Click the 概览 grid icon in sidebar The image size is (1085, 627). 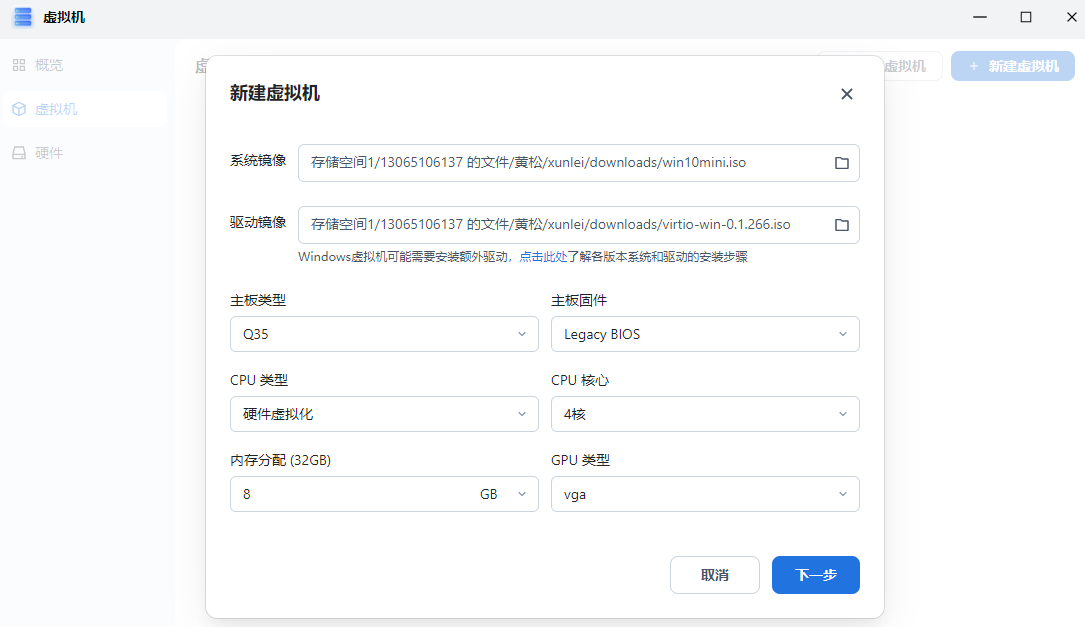point(19,65)
